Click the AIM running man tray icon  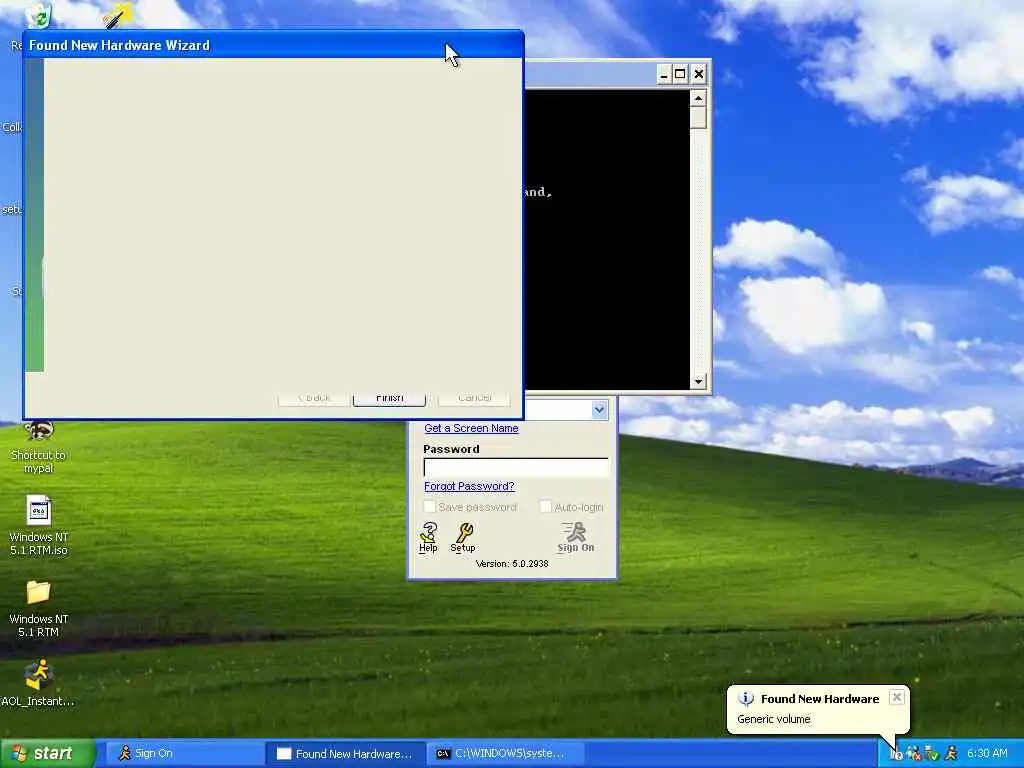(x=950, y=754)
